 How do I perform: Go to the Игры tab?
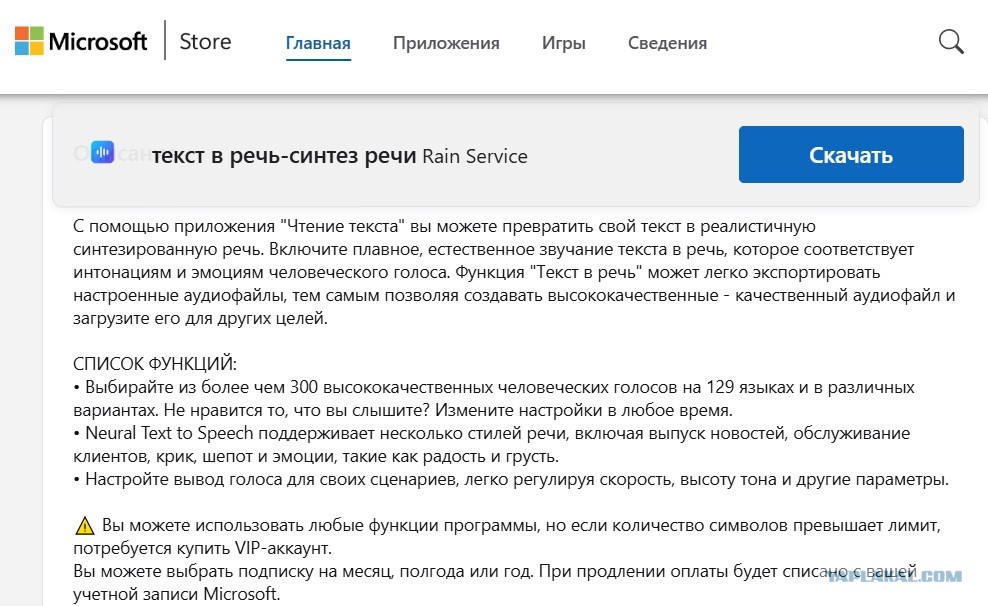563,43
